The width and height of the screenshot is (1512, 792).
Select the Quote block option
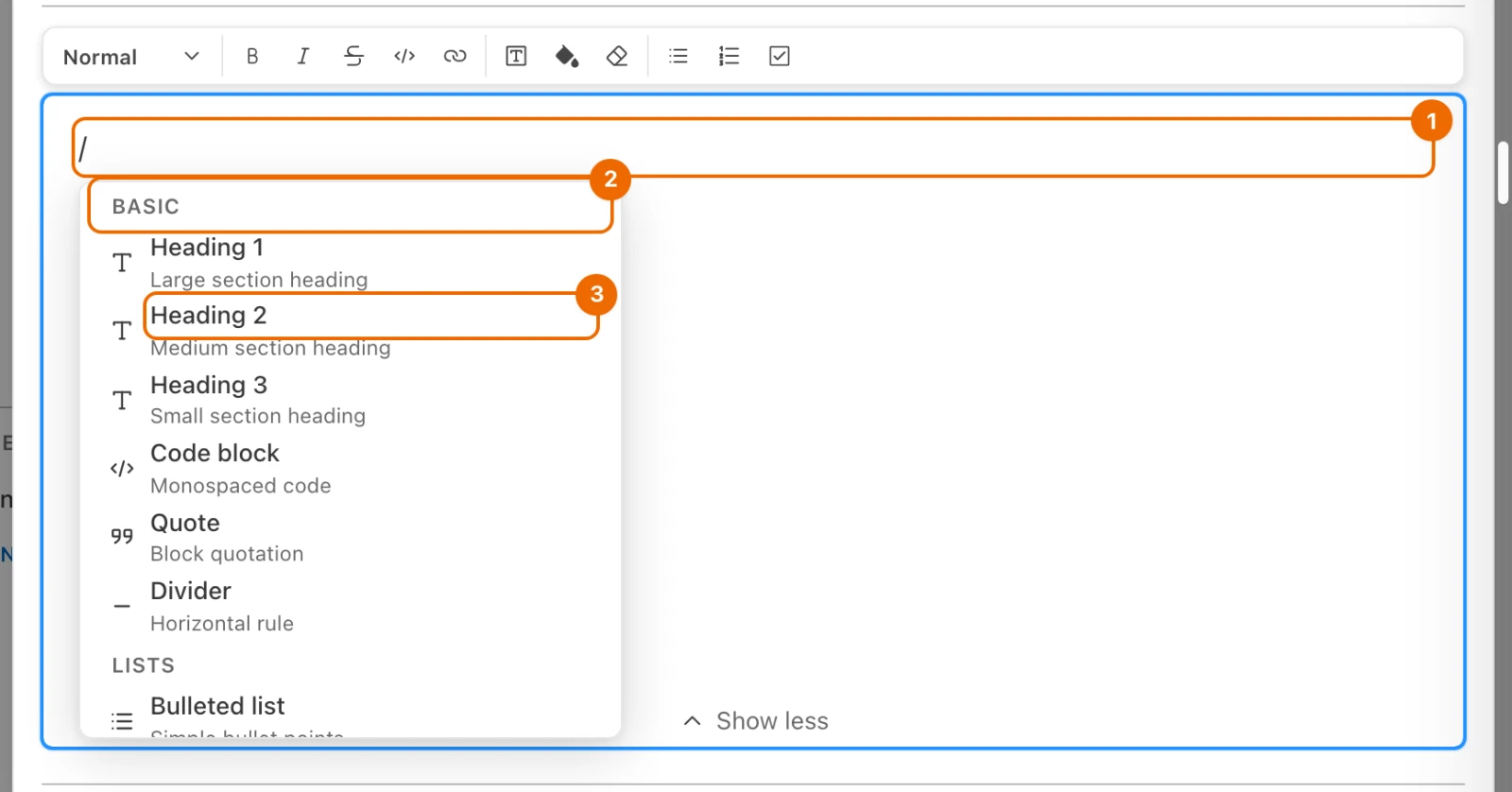pos(351,538)
